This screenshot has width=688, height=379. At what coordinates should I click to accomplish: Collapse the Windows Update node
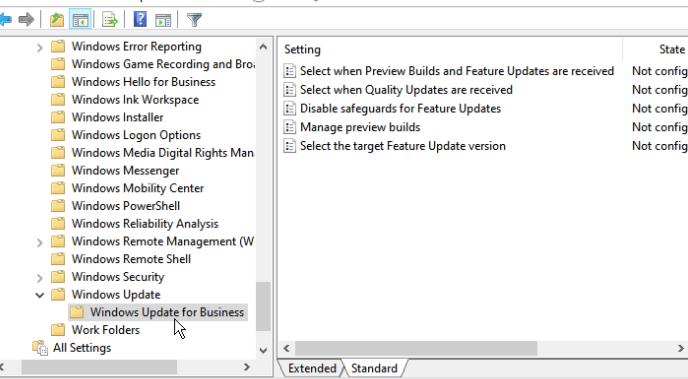[x=39, y=295]
